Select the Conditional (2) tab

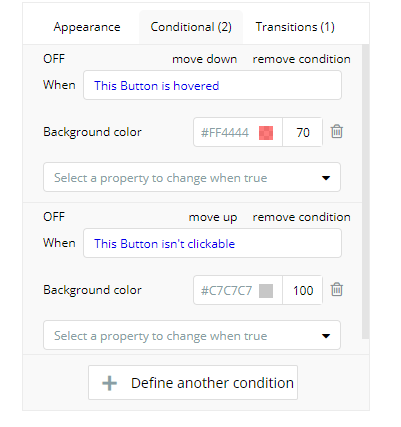point(191,27)
